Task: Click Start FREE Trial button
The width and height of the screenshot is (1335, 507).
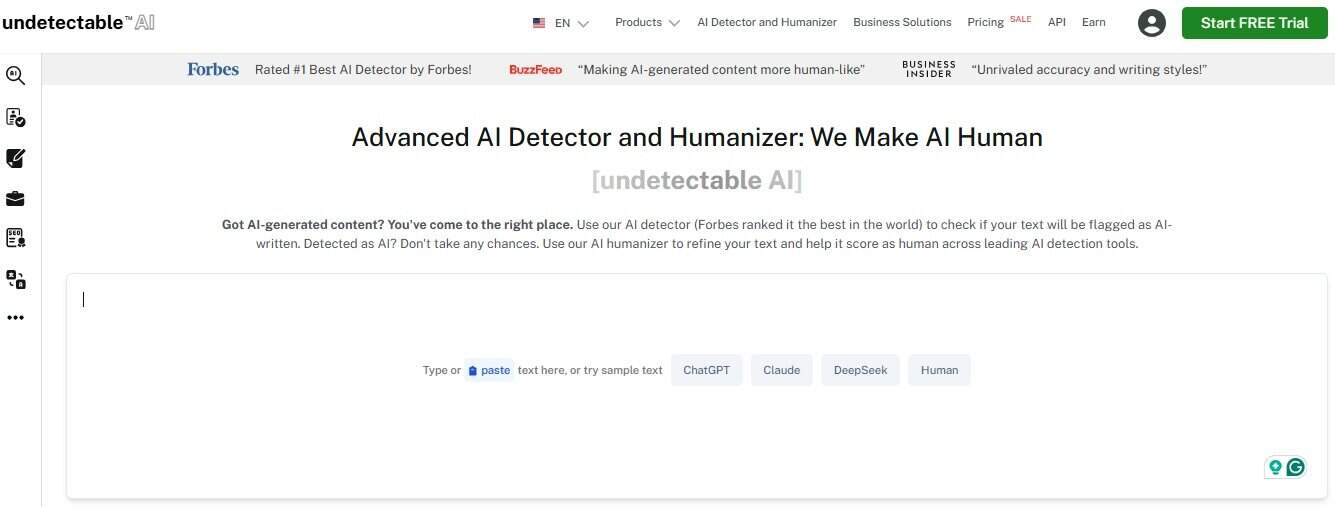Action: pos(1254,23)
